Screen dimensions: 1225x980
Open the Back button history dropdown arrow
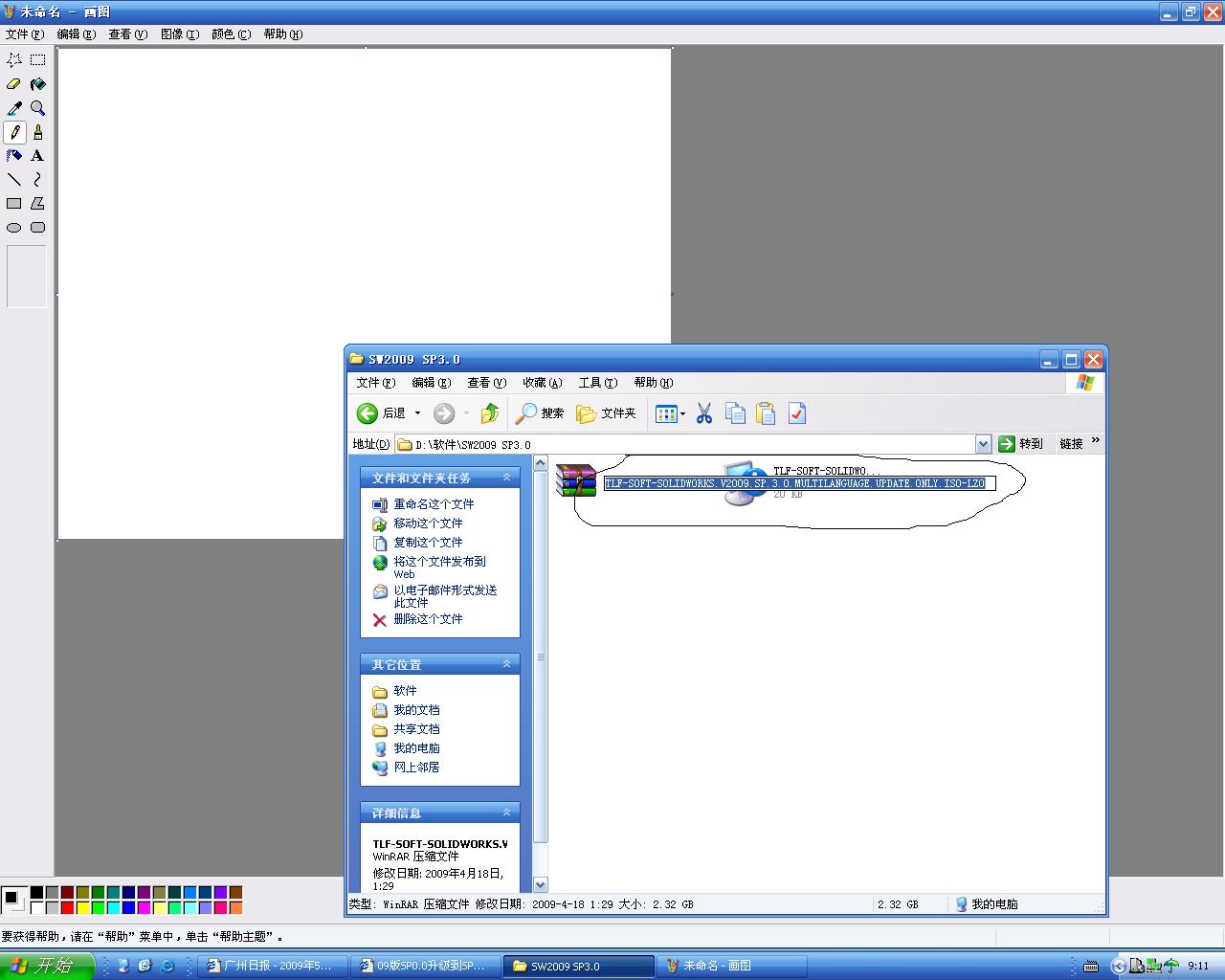417,413
